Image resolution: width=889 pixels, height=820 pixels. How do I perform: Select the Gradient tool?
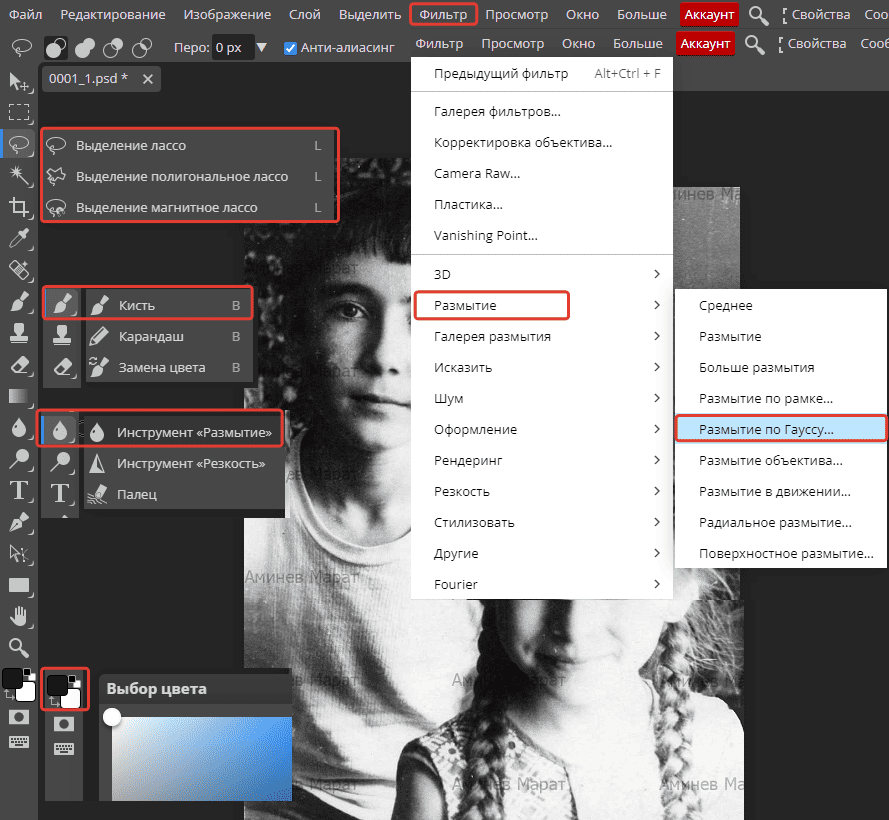[x=19, y=396]
